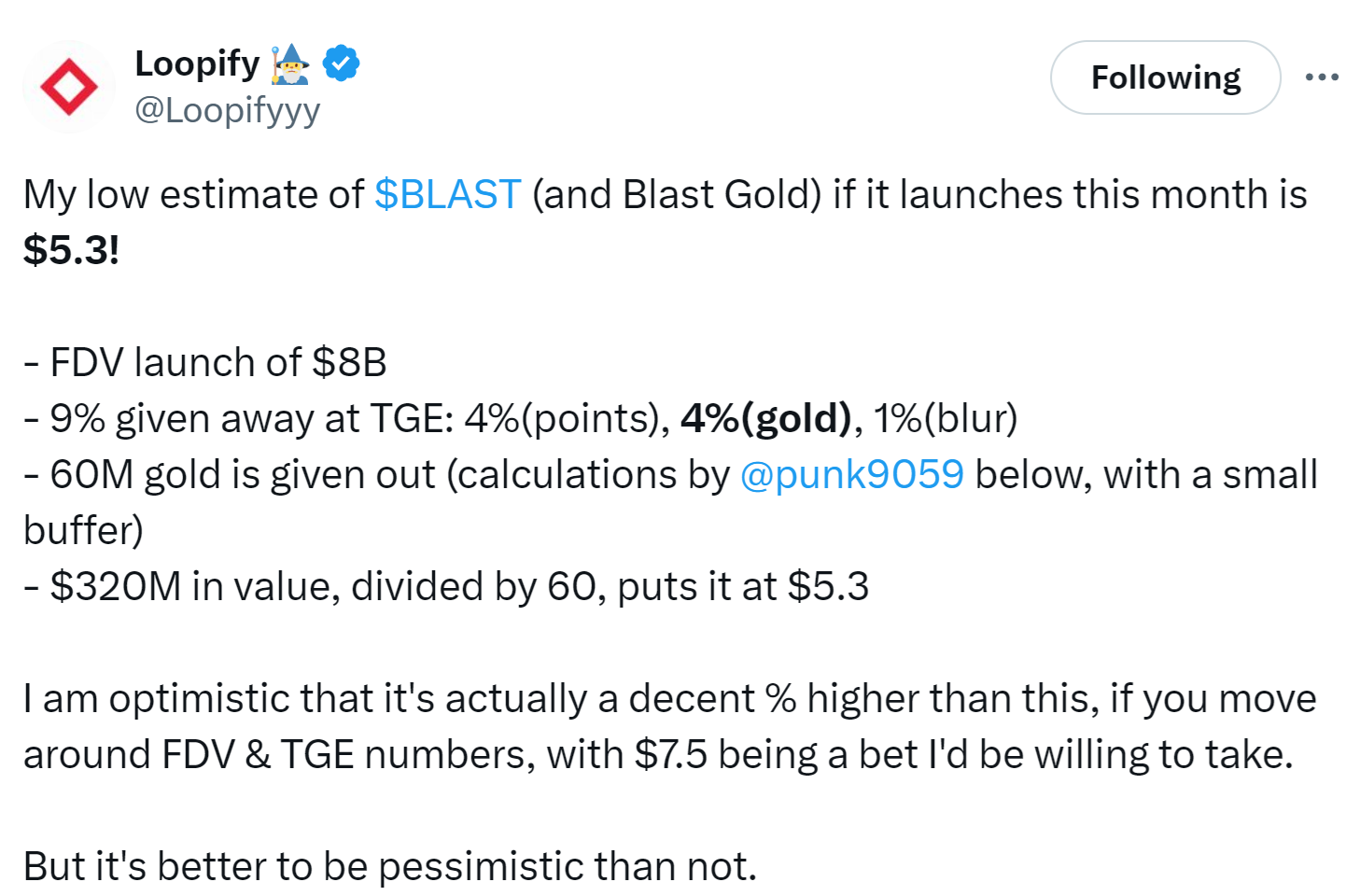
Task: Click the better to be pessimistic line
Action: point(389,866)
